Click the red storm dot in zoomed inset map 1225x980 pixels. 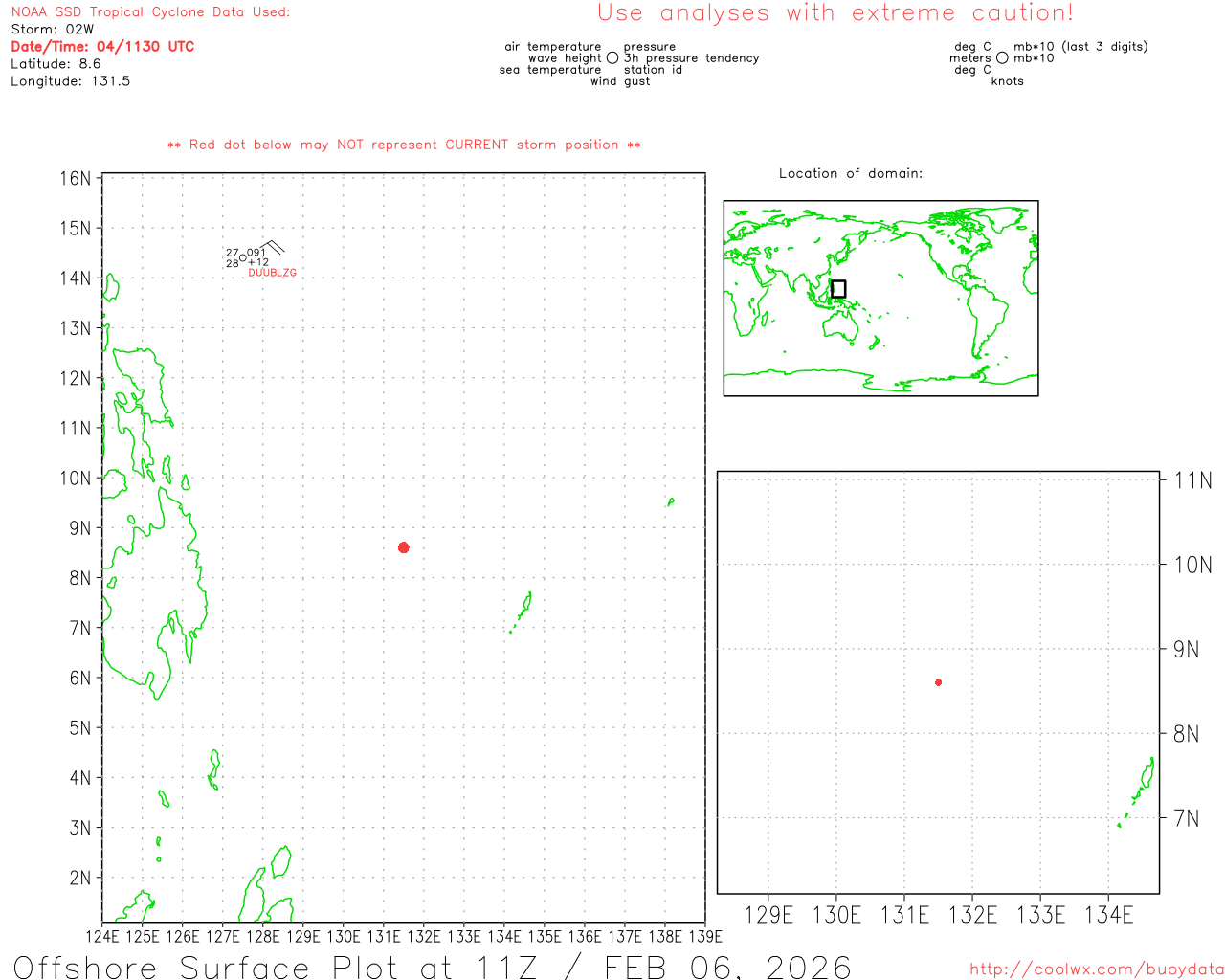[x=938, y=682]
